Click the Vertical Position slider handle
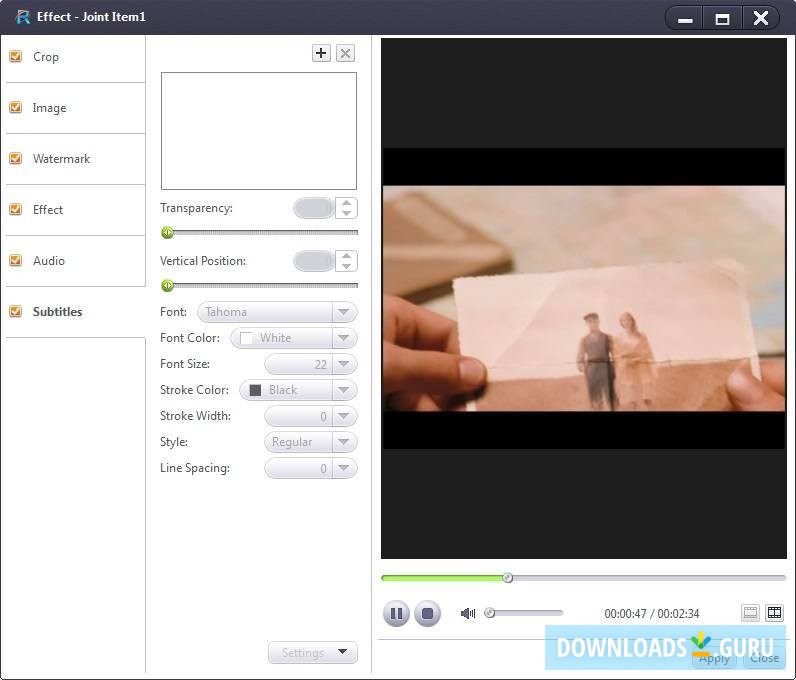Image resolution: width=796 pixels, height=680 pixels. [x=168, y=285]
